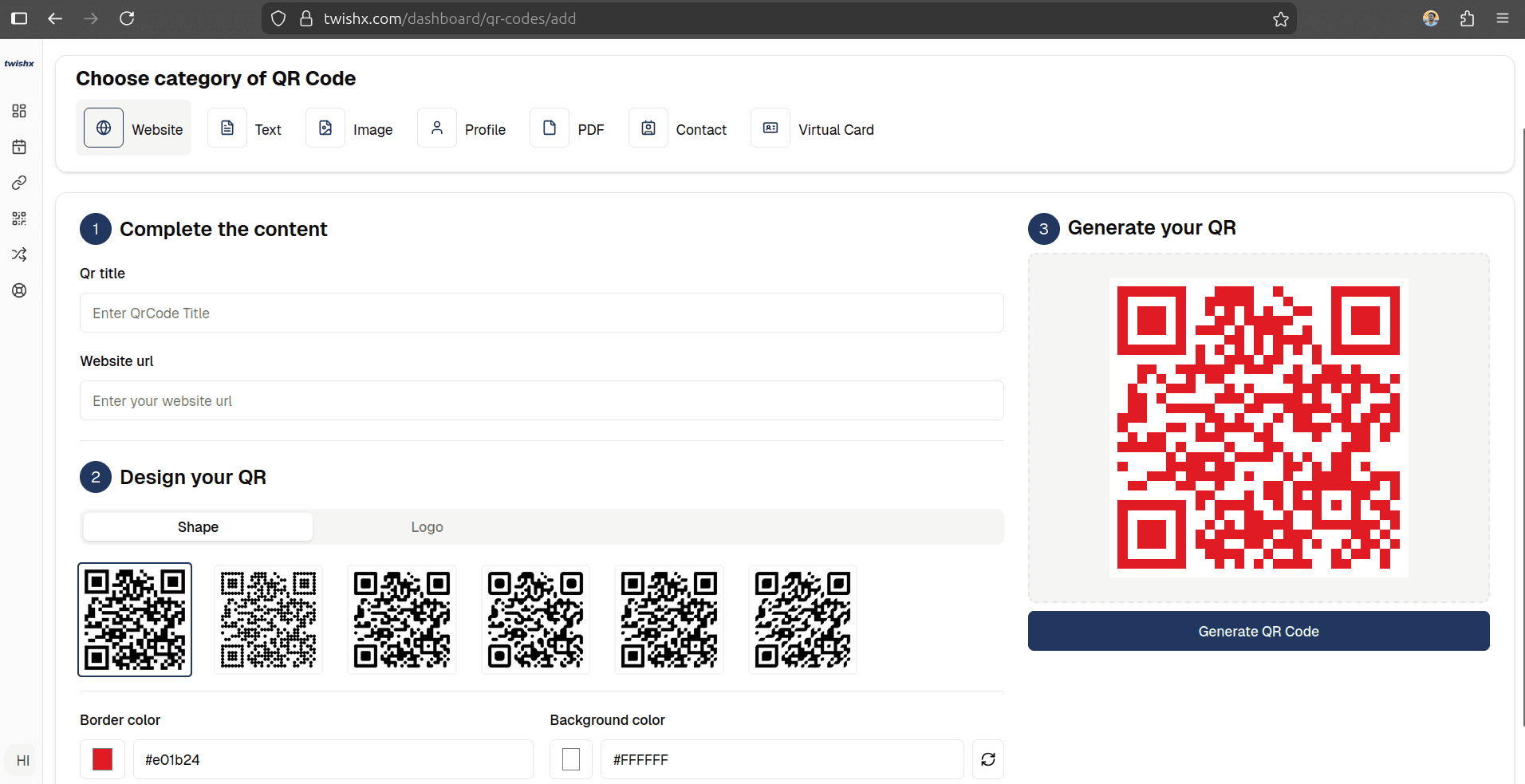Select the sixth QR shape thumbnail
1525x784 pixels.
pyautogui.click(x=802, y=620)
